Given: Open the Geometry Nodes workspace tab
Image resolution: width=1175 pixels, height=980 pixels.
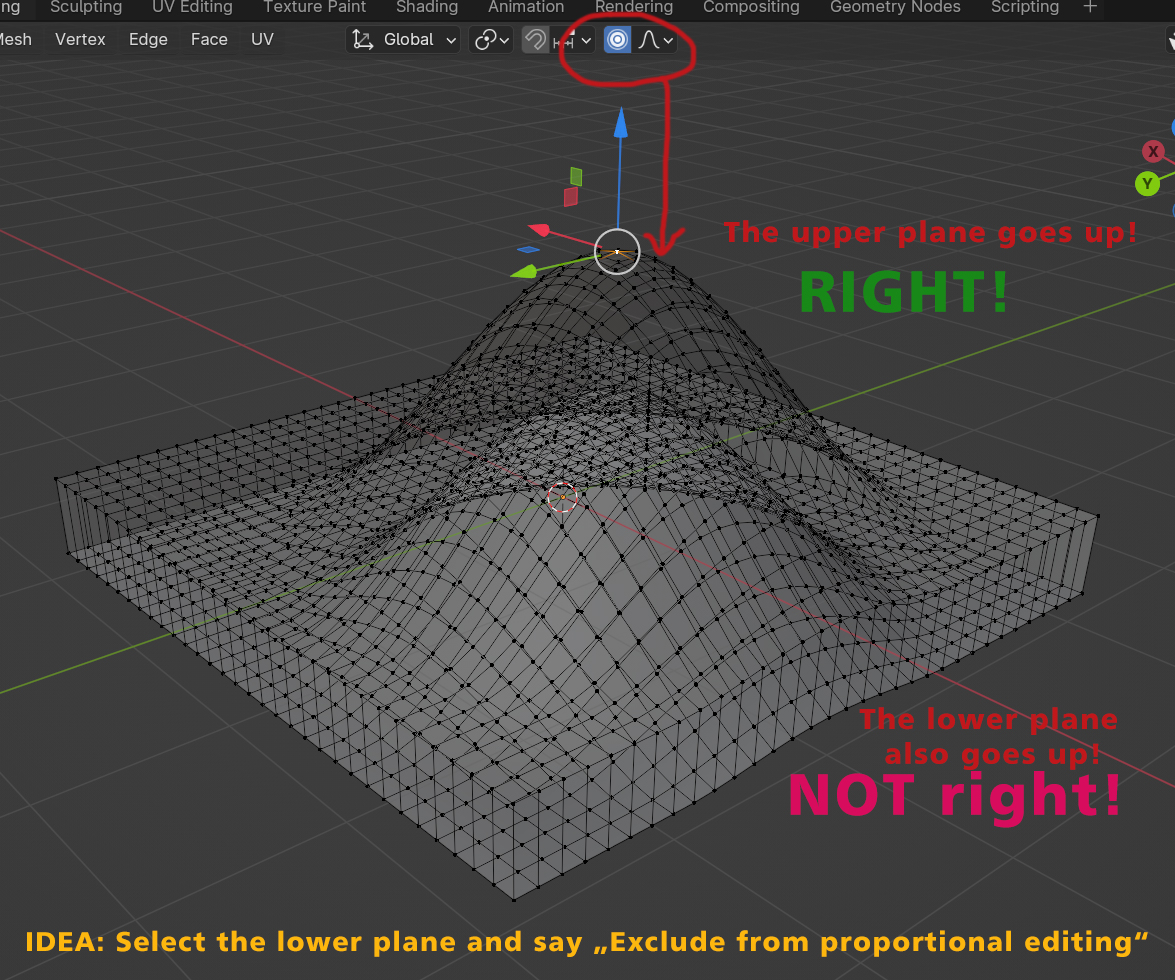Looking at the screenshot, I should tap(895, 7).
